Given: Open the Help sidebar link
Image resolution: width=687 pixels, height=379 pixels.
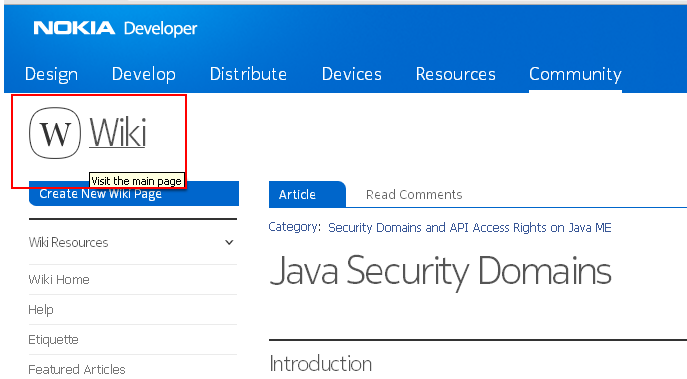Looking at the screenshot, I should click(x=41, y=310).
